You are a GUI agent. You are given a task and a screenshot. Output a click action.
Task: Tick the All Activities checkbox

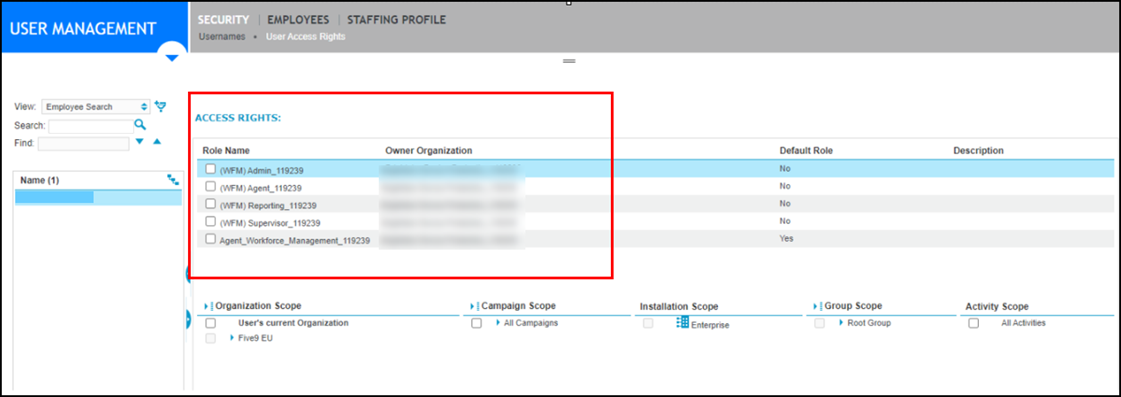pyautogui.click(x=973, y=323)
